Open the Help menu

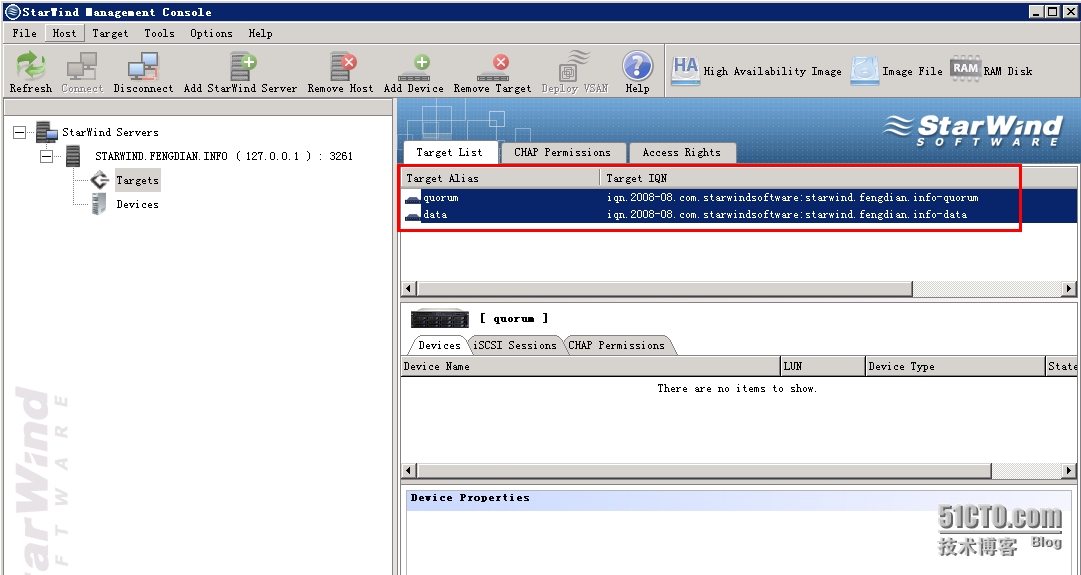260,33
